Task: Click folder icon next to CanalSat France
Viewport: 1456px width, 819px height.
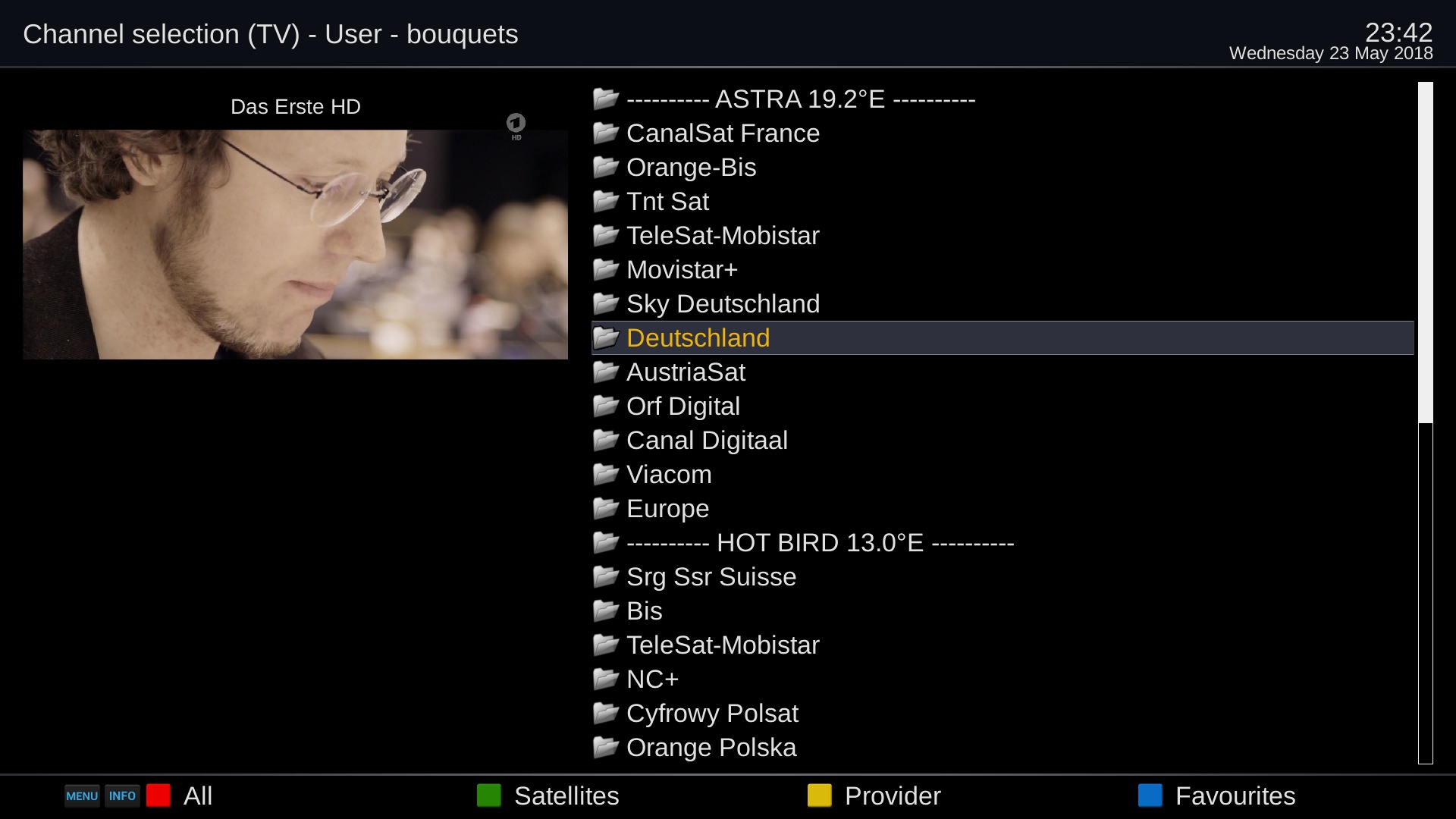Action: pyautogui.click(x=606, y=133)
